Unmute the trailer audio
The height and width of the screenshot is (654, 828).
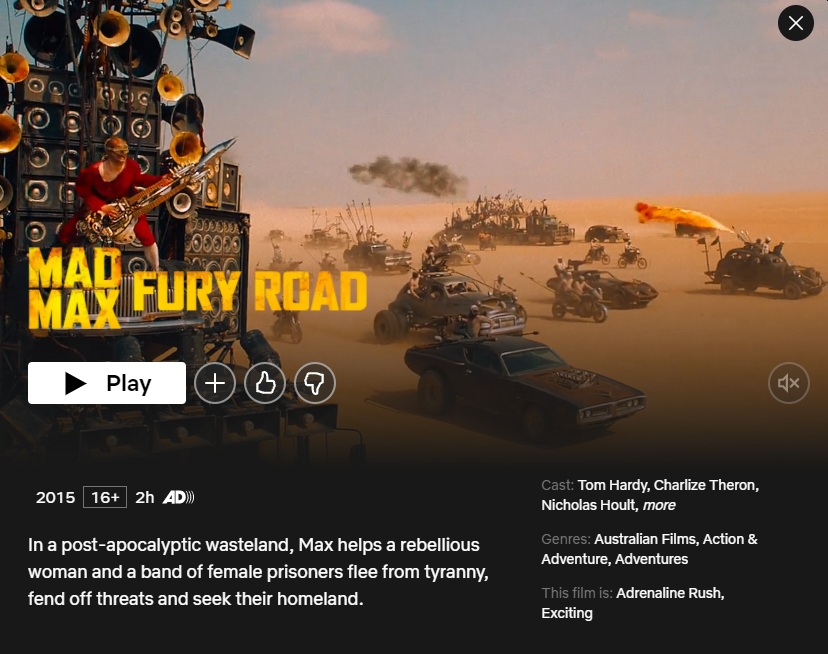pos(788,383)
